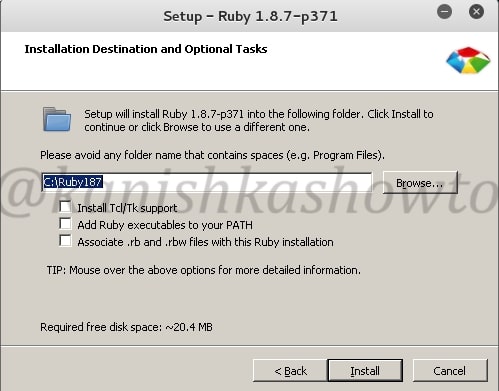The width and height of the screenshot is (499, 391).
Task: Cancel the Ruby setup
Action: (450, 371)
